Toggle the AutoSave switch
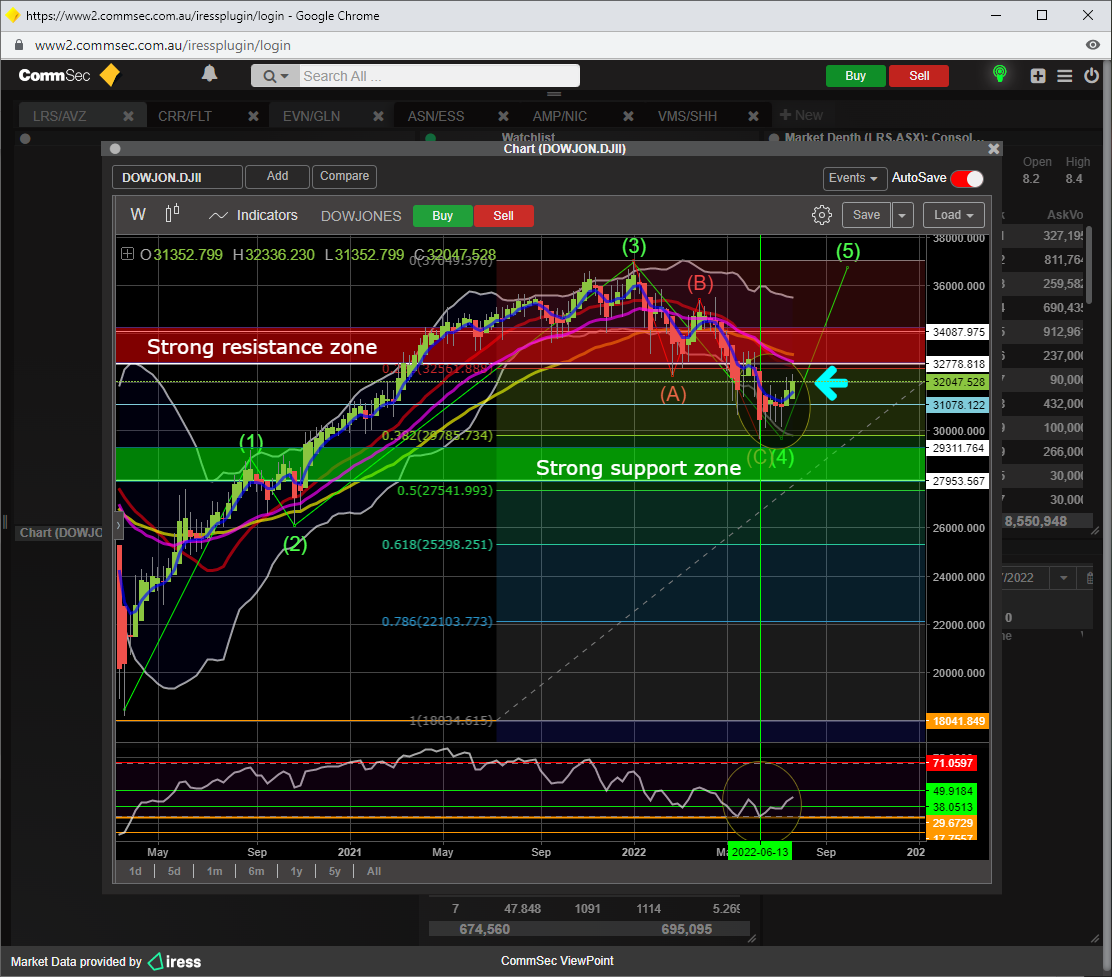Viewport: 1112px width, 977px height. (966, 178)
